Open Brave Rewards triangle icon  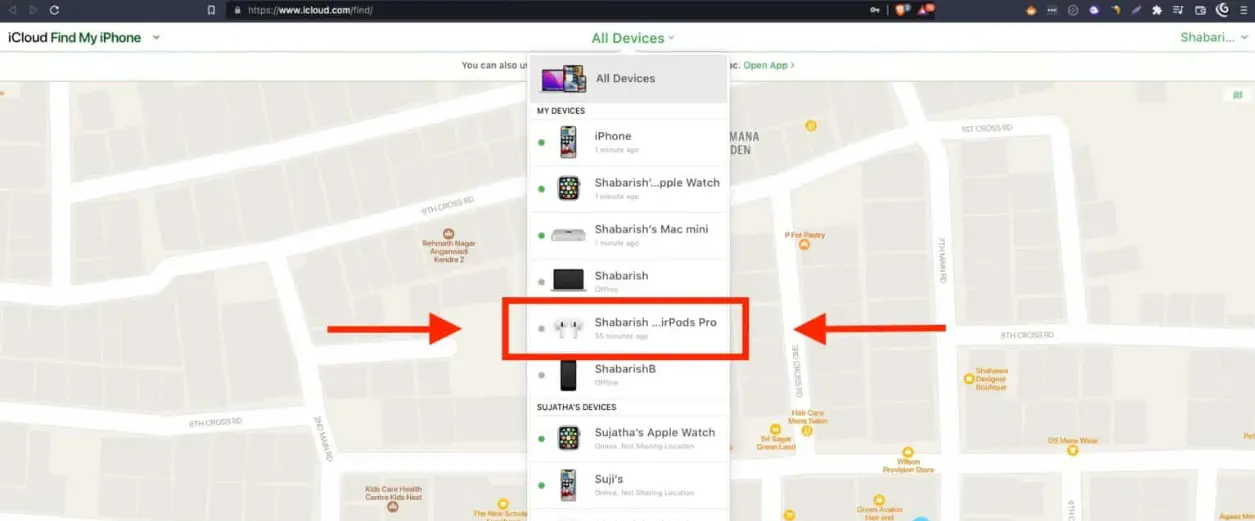click(x=925, y=10)
